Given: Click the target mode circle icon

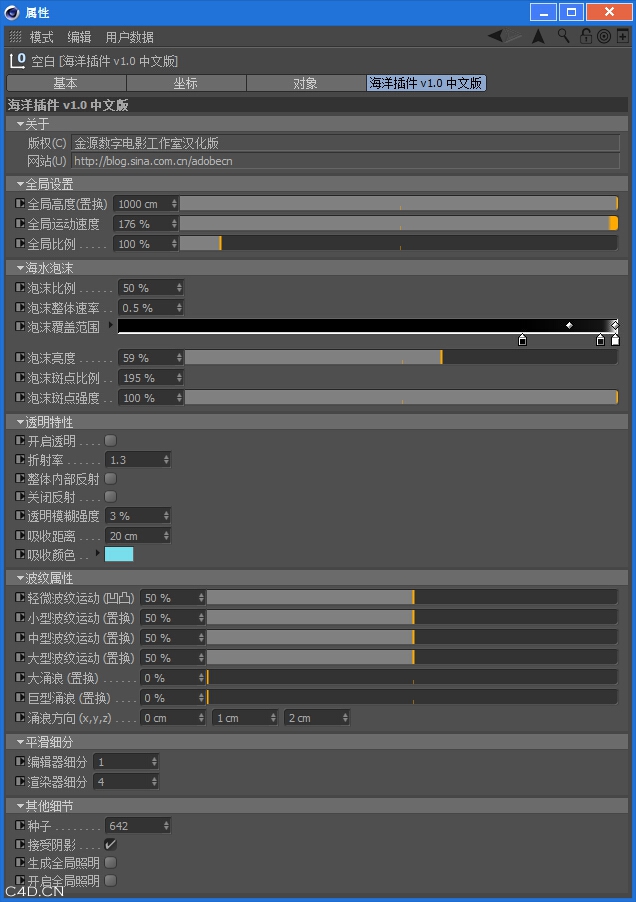Looking at the screenshot, I should [604, 36].
